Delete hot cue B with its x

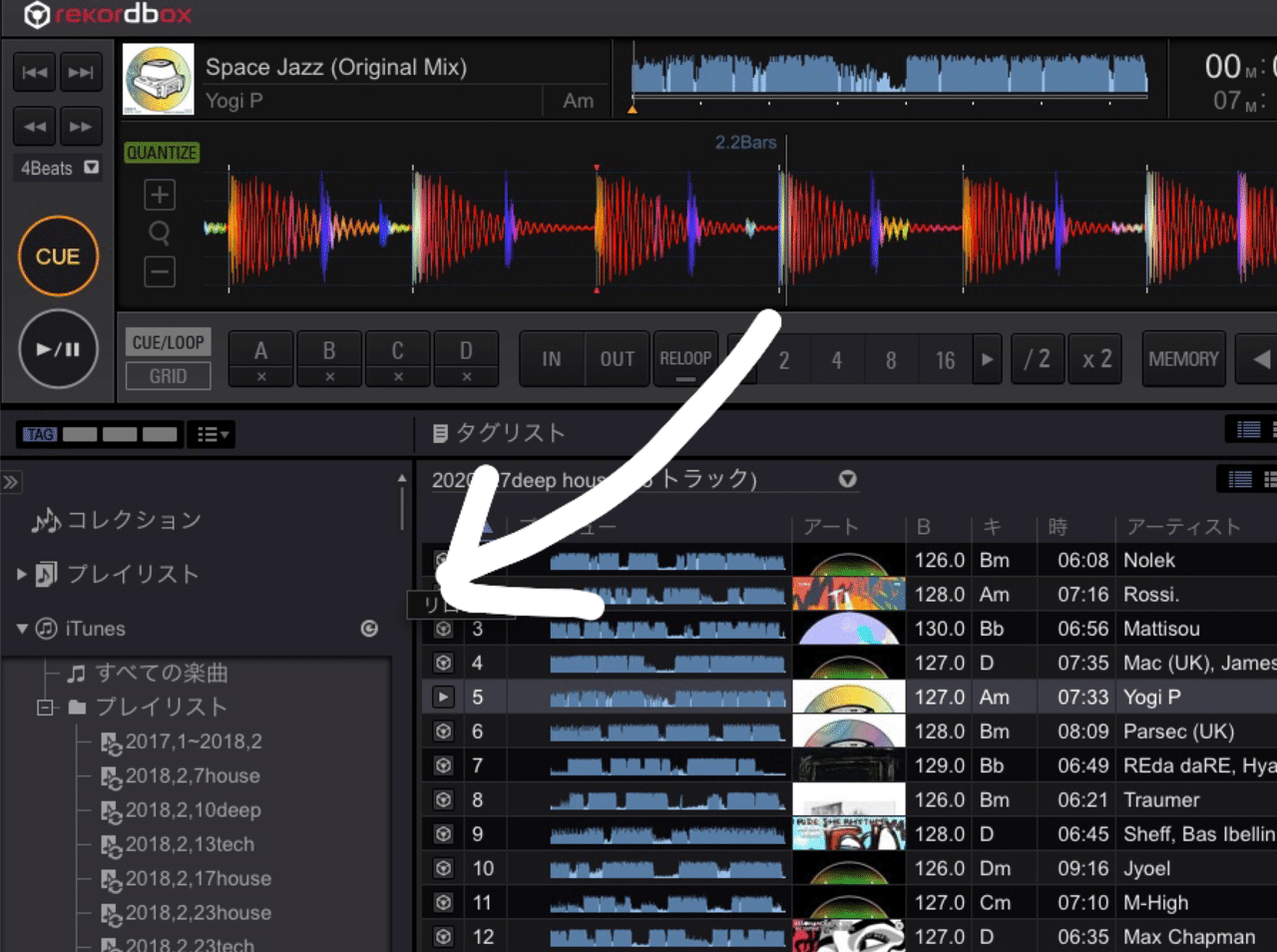[x=329, y=377]
